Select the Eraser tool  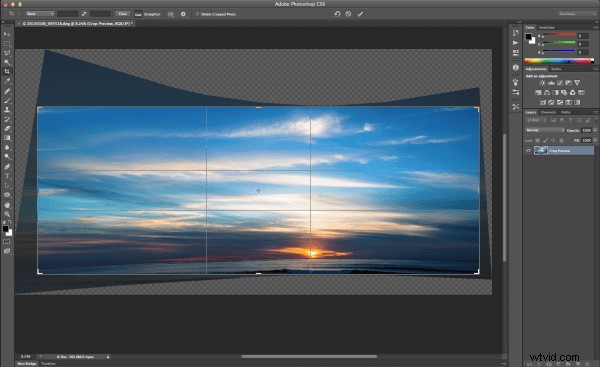pos(7,129)
